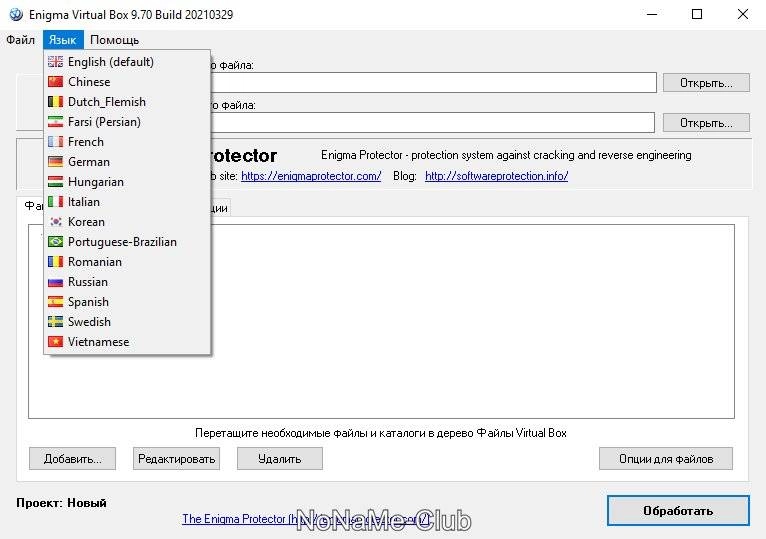
Task: Focus the output file path field
Action: (432, 122)
